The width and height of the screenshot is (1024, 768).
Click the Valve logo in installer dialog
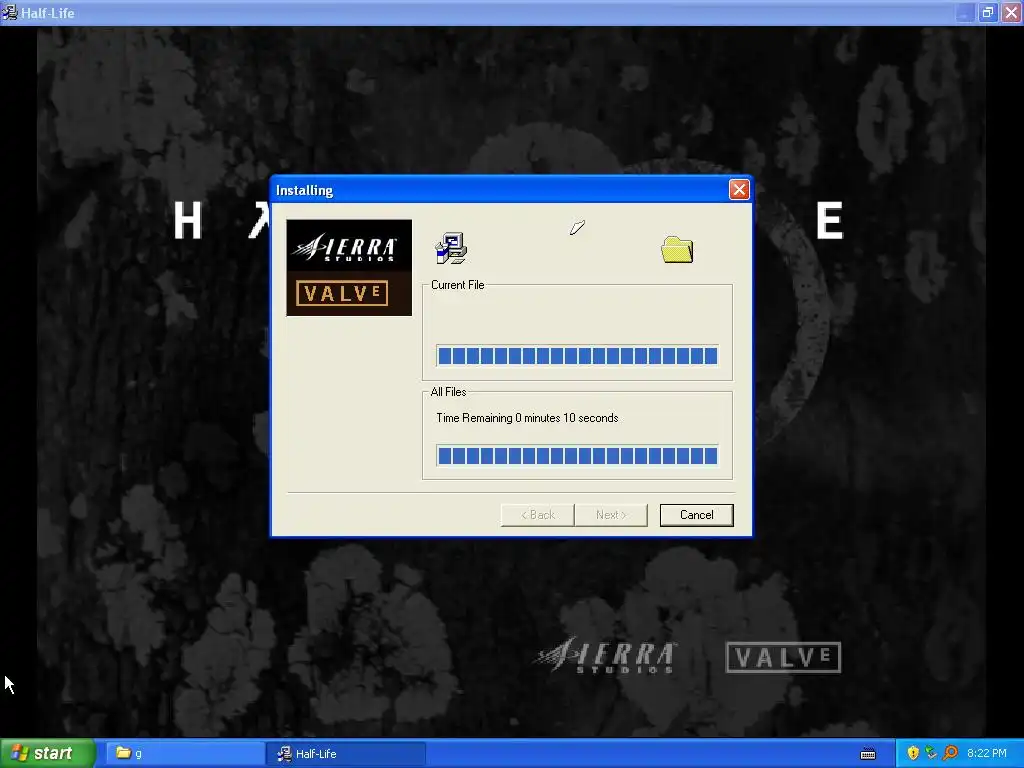(x=342, y=293)
